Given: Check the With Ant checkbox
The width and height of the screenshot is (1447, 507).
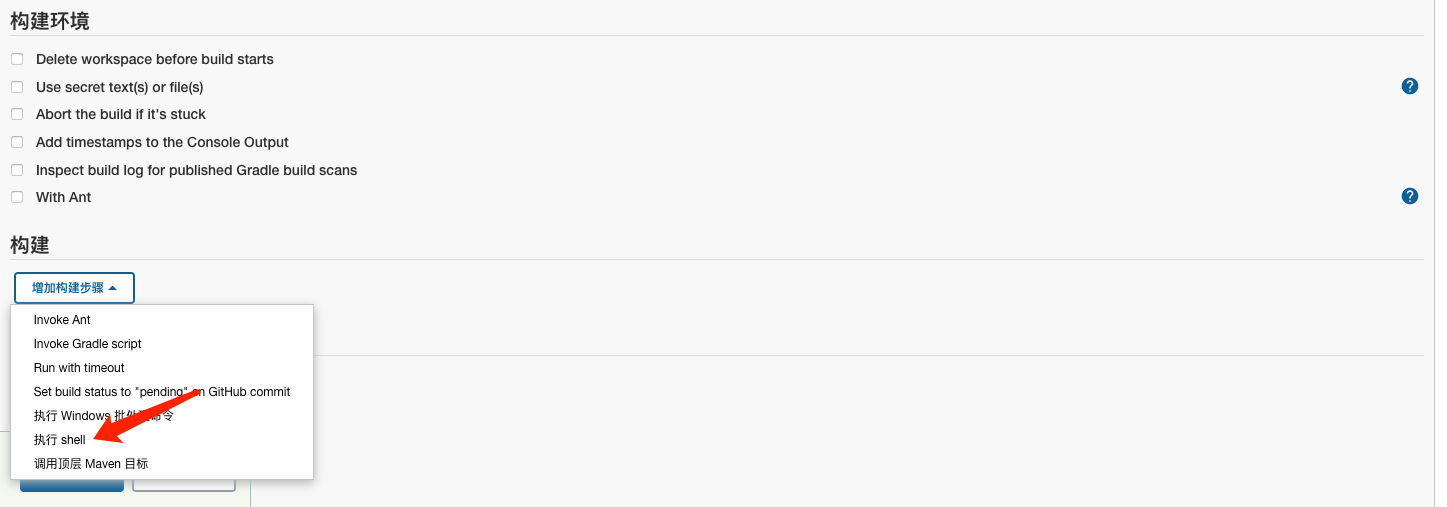Looking at the screenshot, I should click(x=17, y=197).
